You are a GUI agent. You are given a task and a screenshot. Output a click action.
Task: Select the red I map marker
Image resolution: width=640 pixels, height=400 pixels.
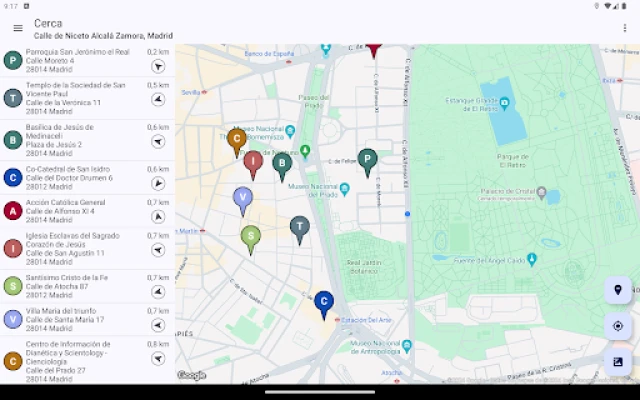point(253,161)
